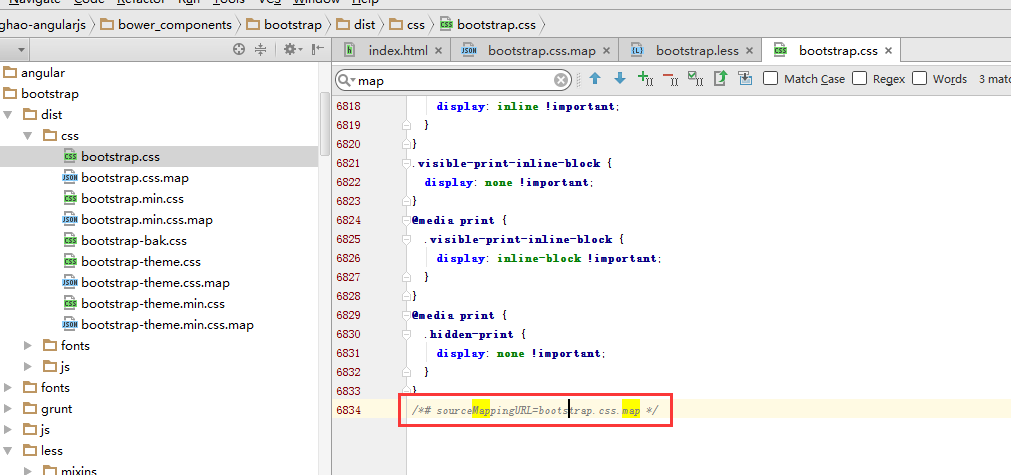Close the bootstrap.css.map tab
Screen dimensions: 1011x475
point(606,50)
